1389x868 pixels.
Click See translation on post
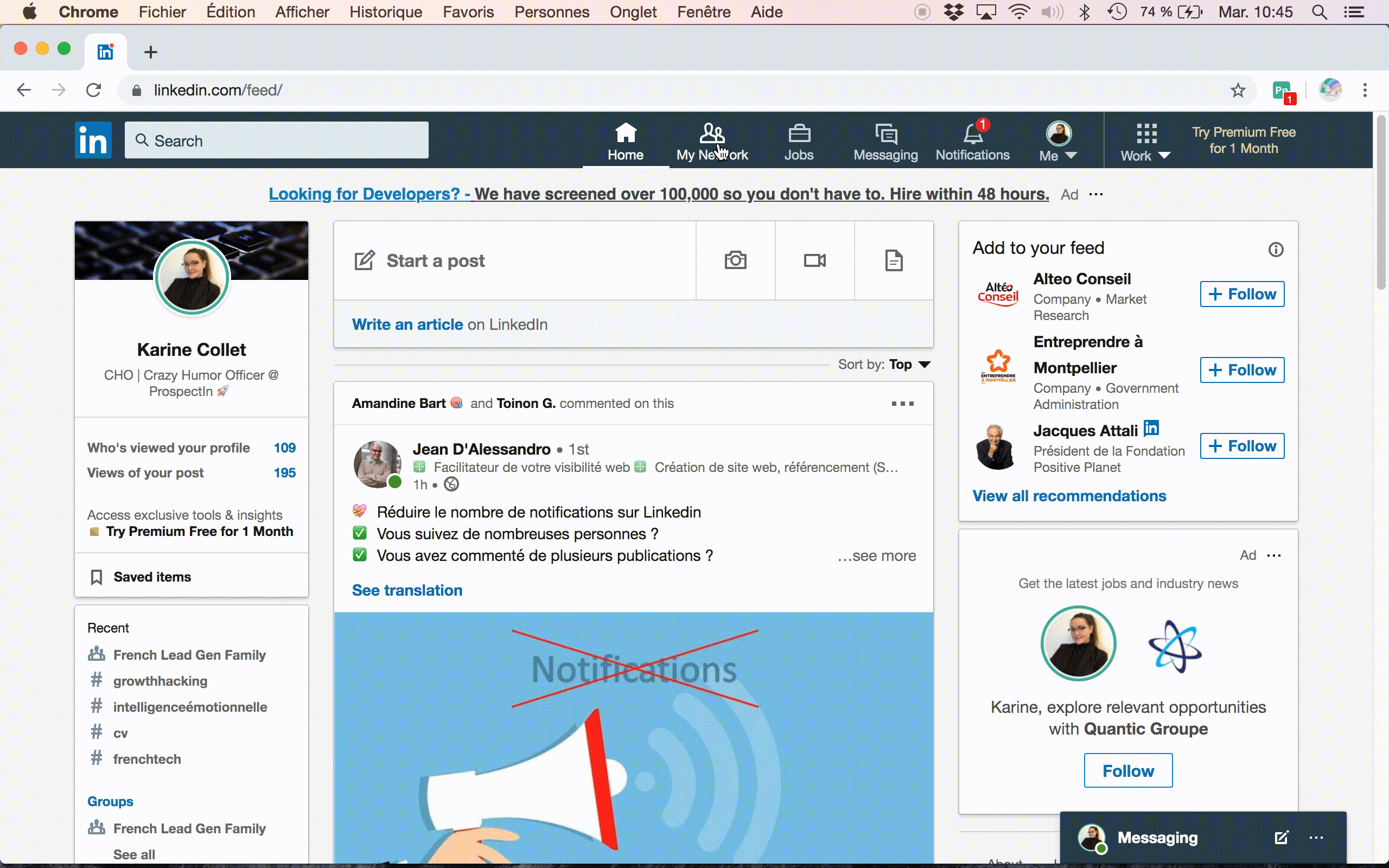tap(407, 590)
